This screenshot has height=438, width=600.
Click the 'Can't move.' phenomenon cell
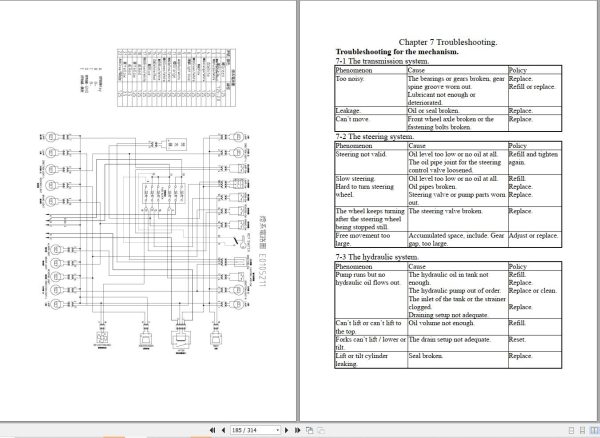pyautogui.click(x=371, y=123)
